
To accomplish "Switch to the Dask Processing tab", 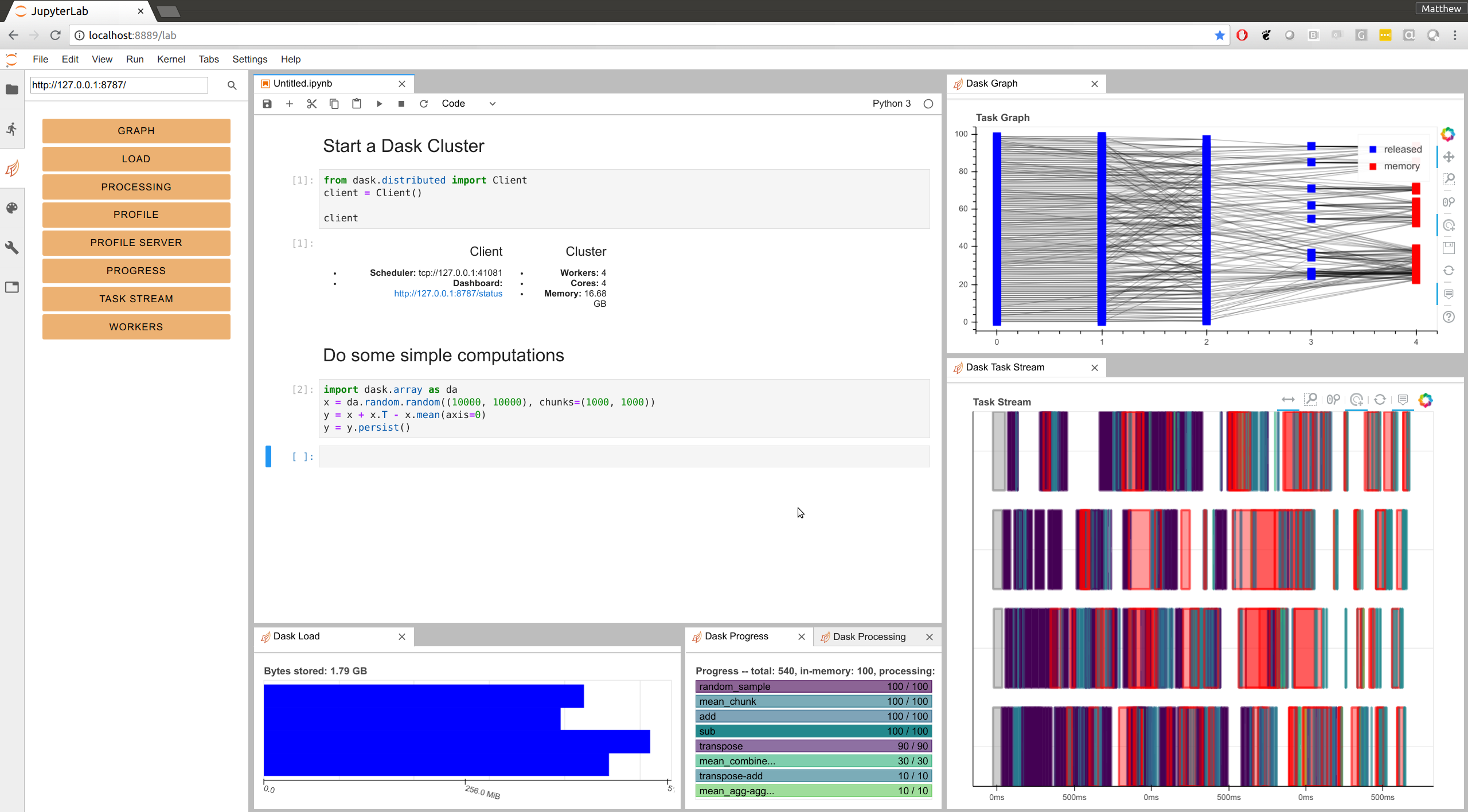I will coord(869,637).
